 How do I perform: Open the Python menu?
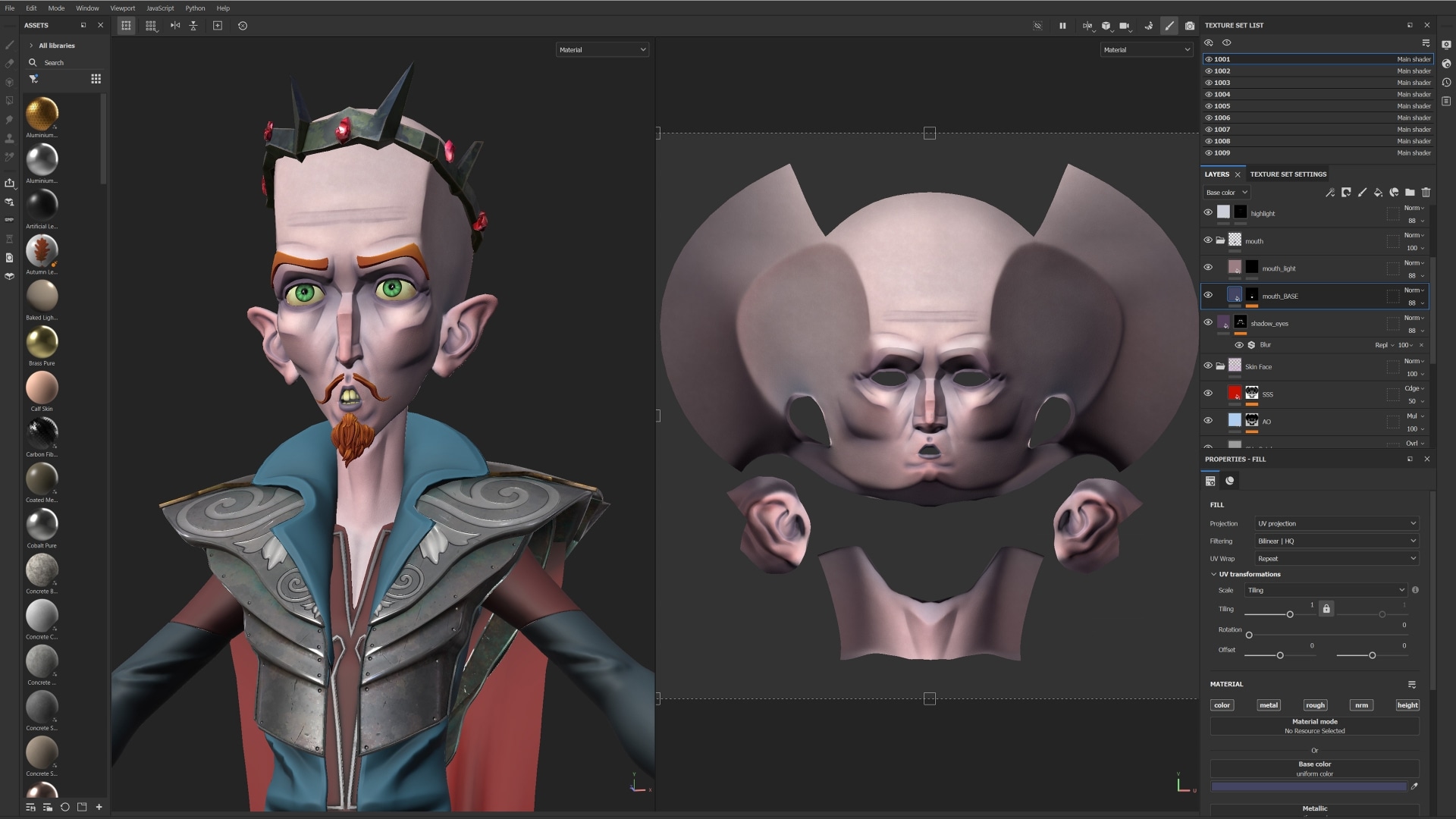(x=195, y=8)
